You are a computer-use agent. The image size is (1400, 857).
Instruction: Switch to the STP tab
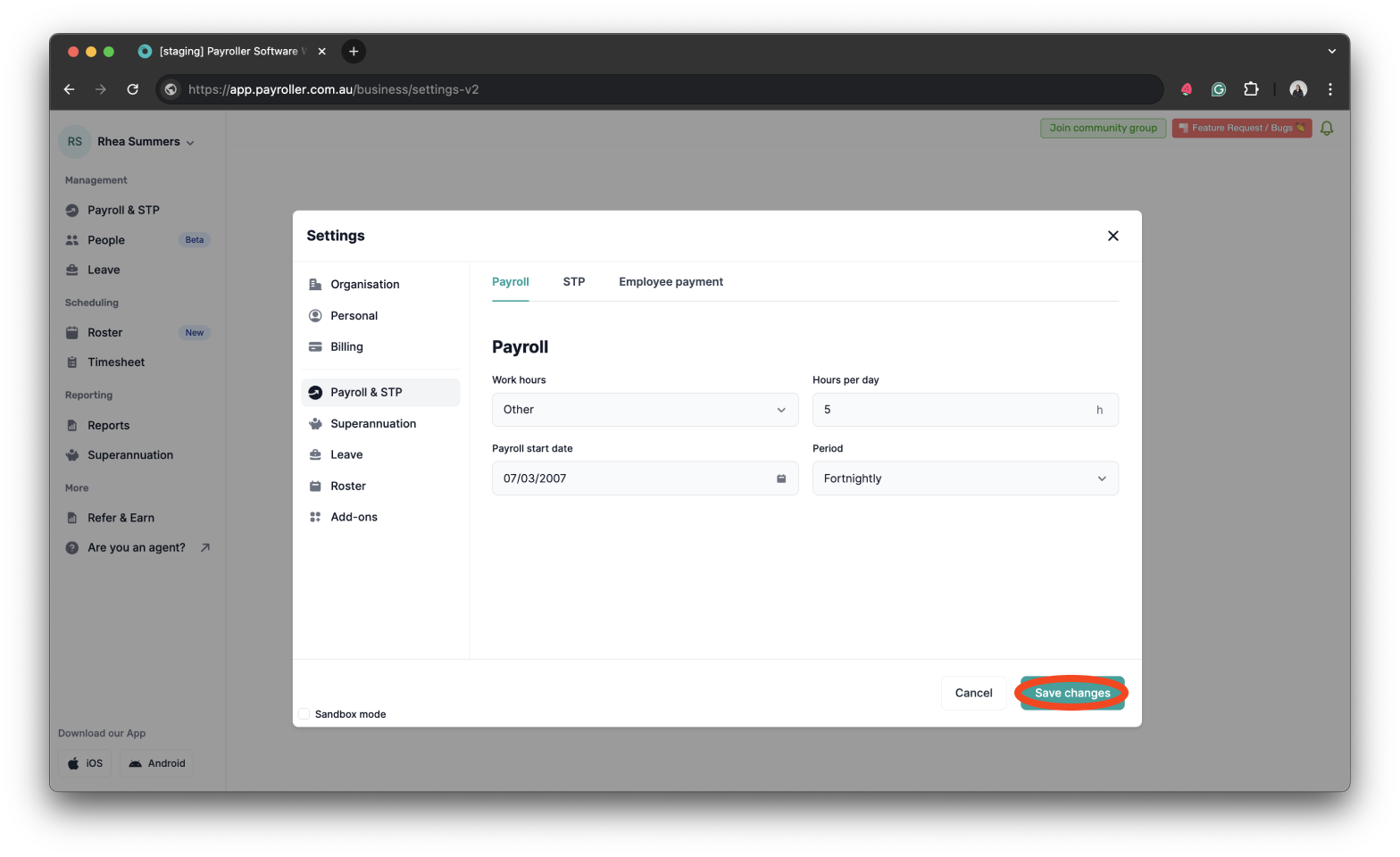pos(573,282)
